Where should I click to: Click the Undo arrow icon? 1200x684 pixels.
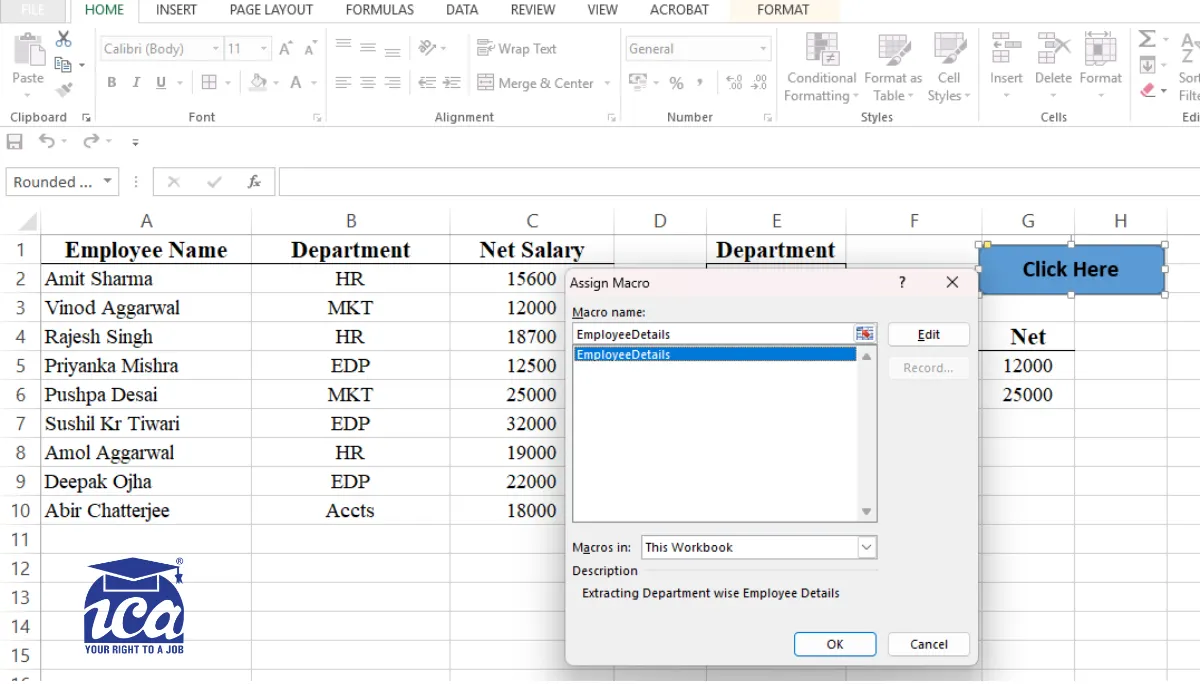click(x=47, y=141)
